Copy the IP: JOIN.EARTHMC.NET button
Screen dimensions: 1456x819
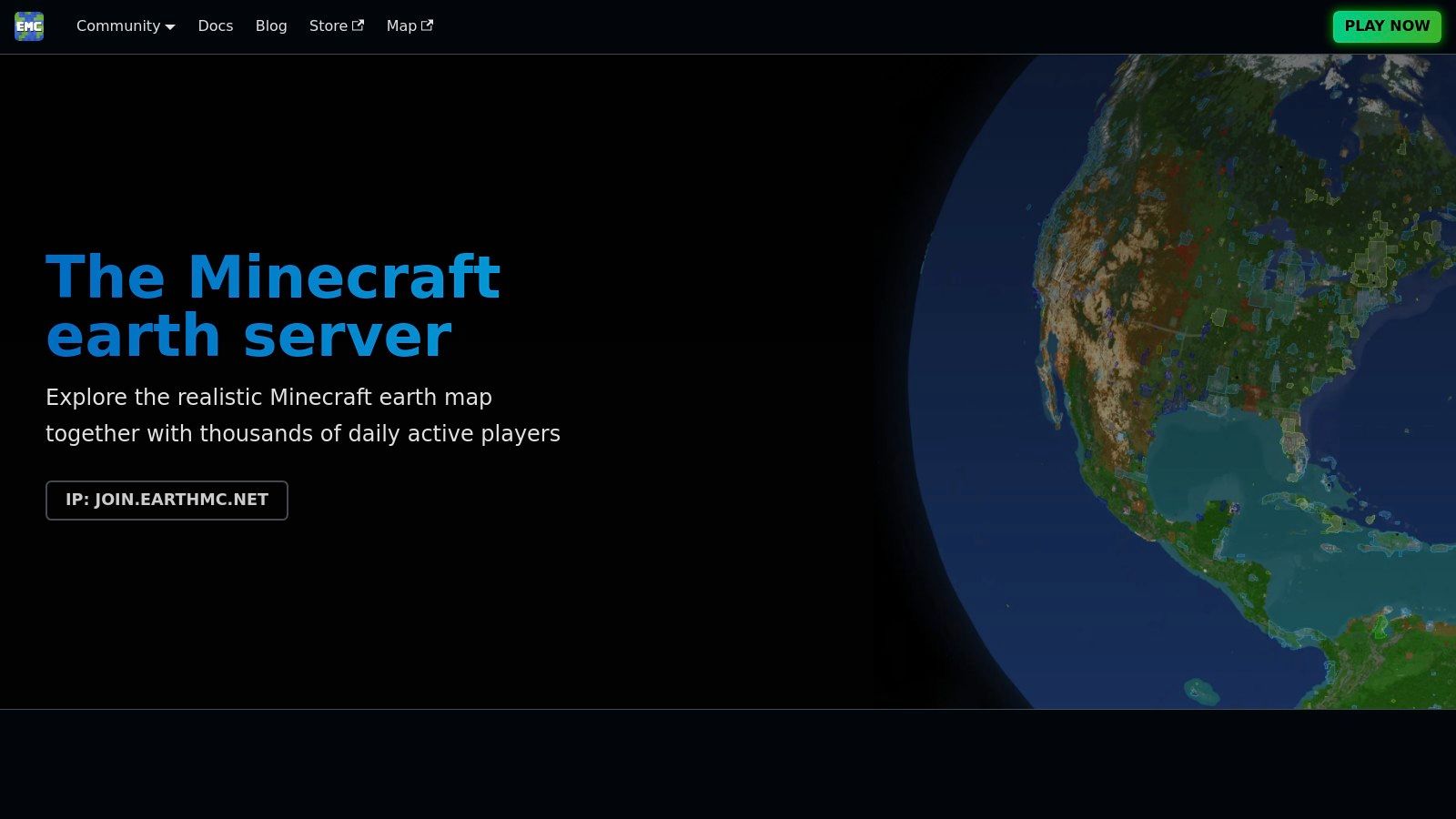(x=167, y=500)
